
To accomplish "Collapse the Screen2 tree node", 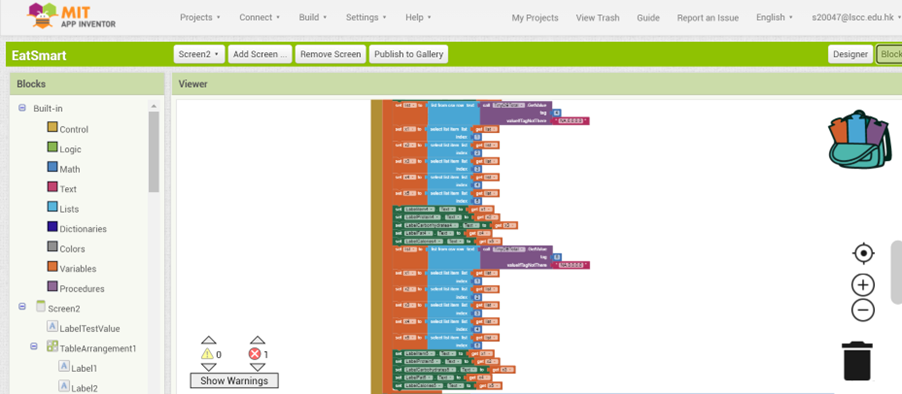I will tap(22, 308).
